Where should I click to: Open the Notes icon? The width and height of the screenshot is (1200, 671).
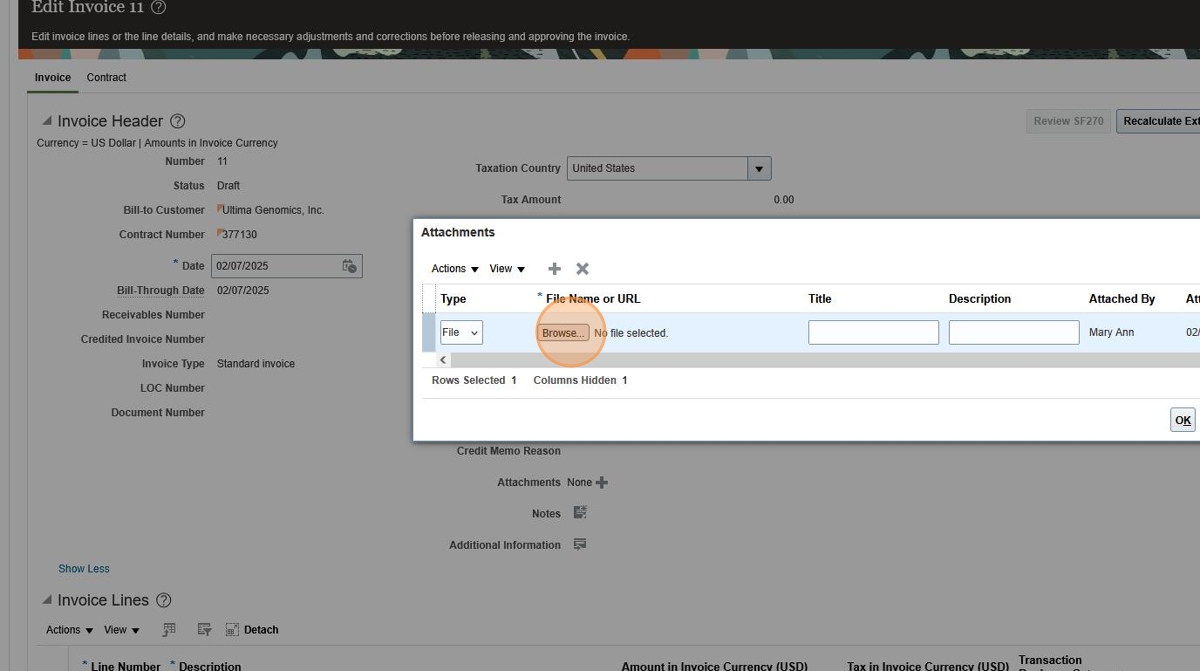pos(579,513)
